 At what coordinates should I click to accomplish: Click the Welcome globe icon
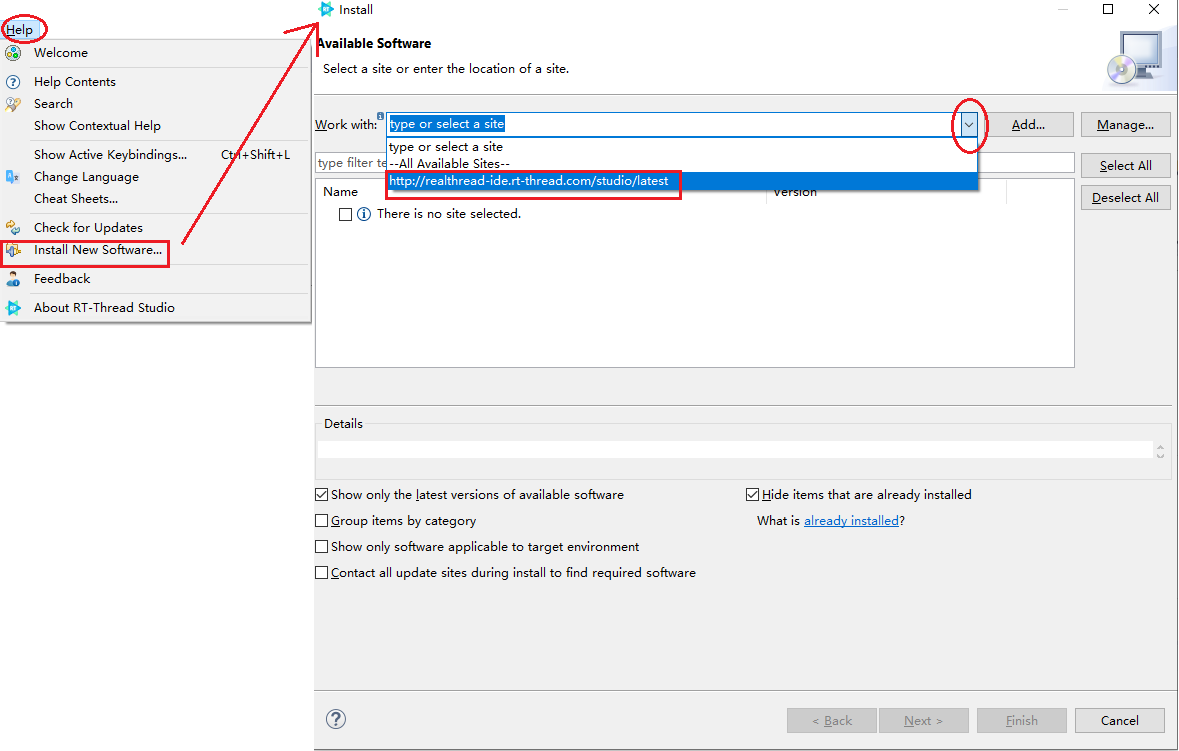point(13,53)
